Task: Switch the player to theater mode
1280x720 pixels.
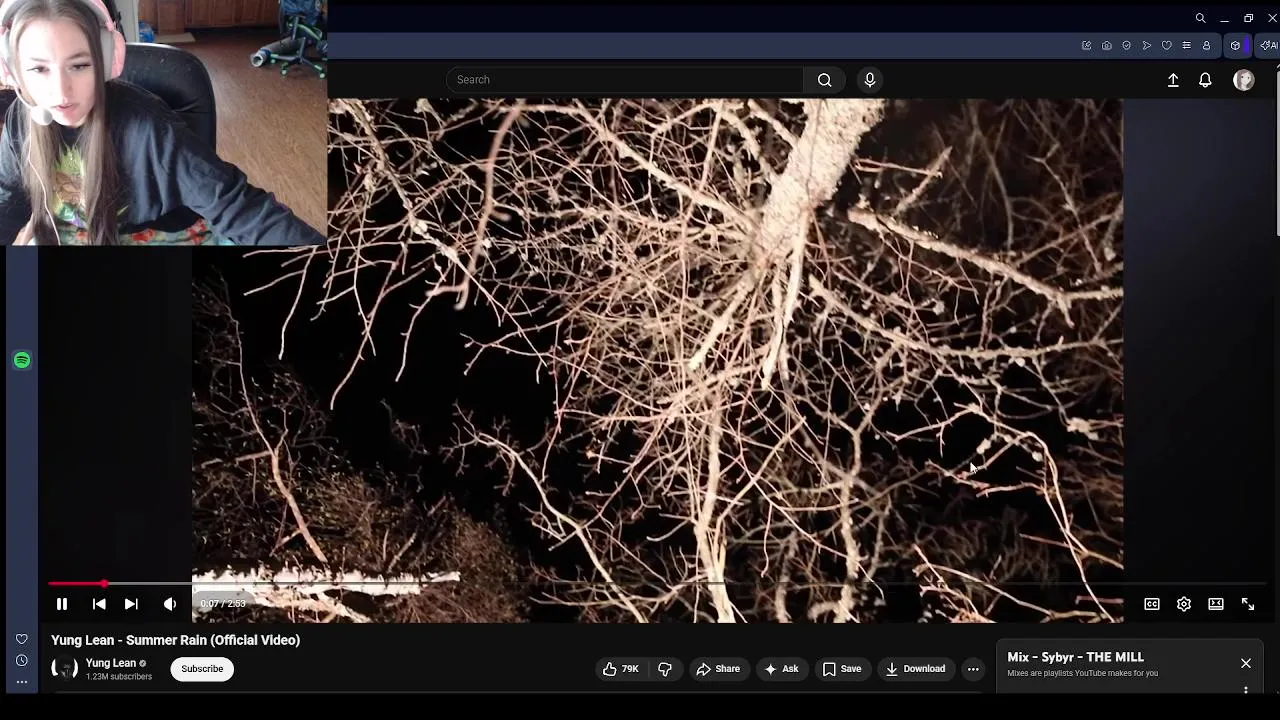Action: click(1216, 604)
